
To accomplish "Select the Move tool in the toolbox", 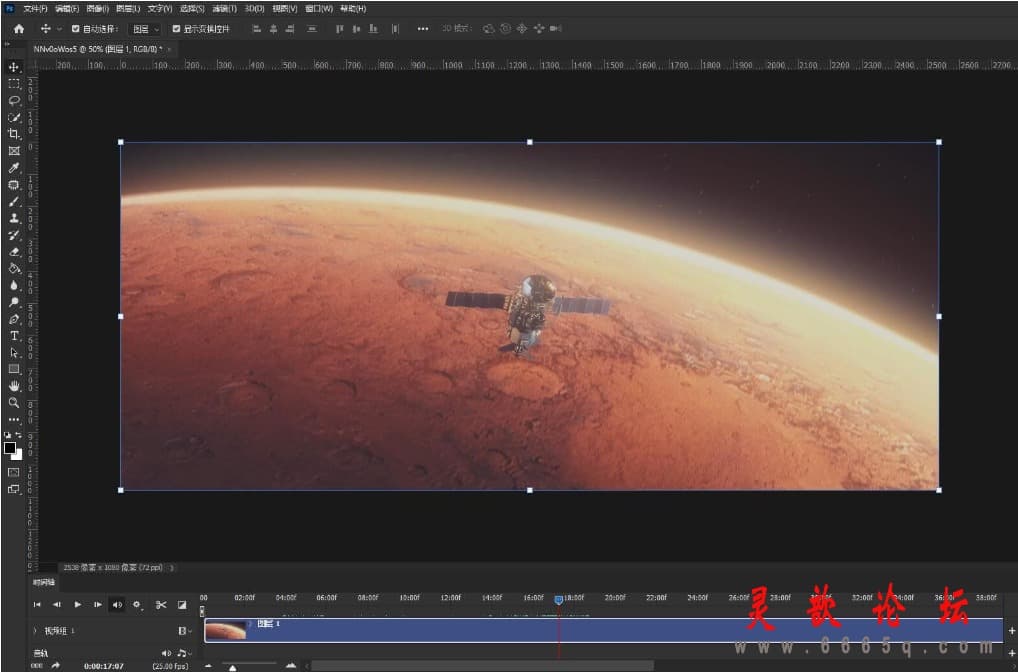I will [14, 67].
